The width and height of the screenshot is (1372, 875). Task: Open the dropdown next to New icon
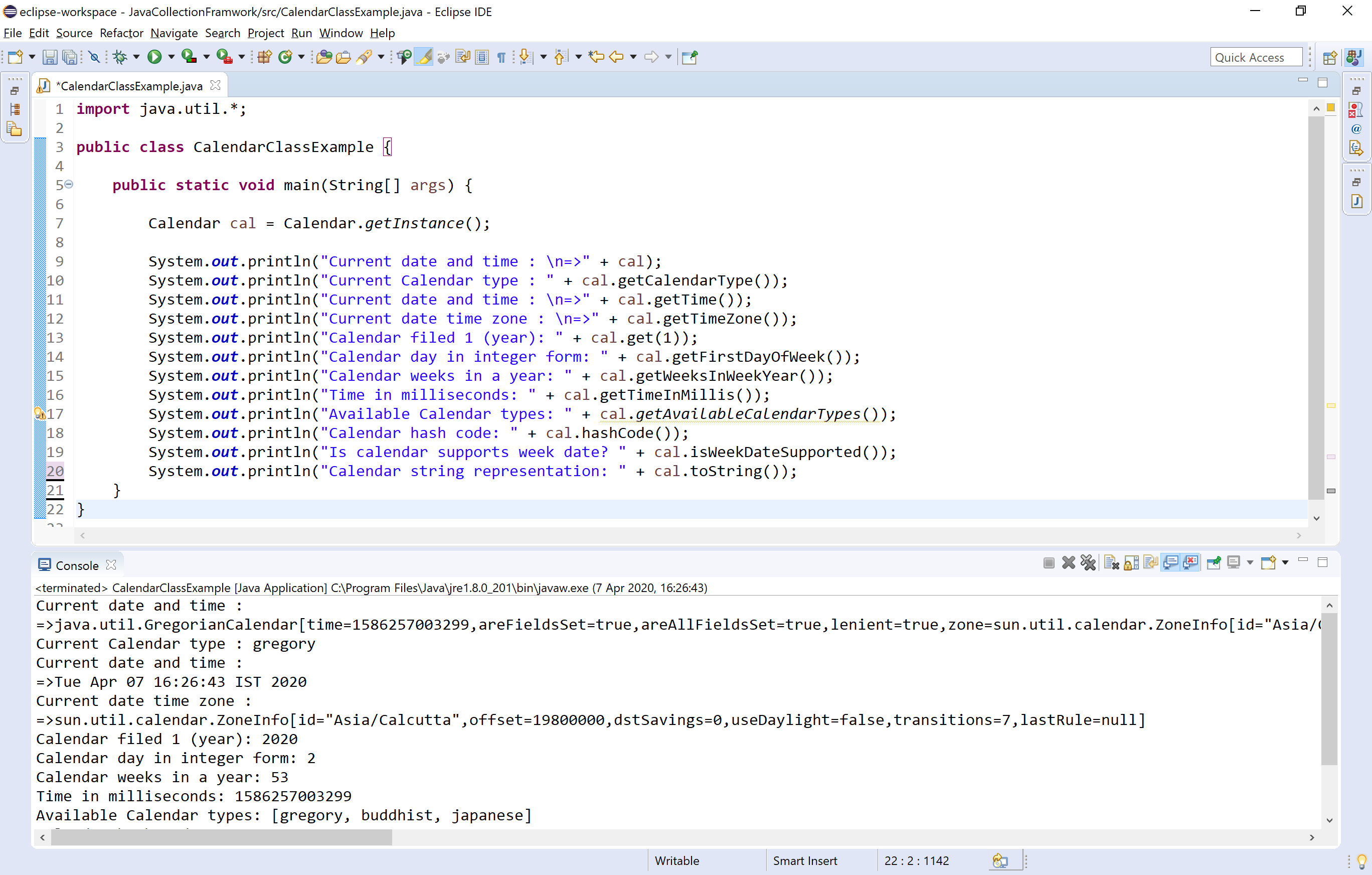click(32, 57)
